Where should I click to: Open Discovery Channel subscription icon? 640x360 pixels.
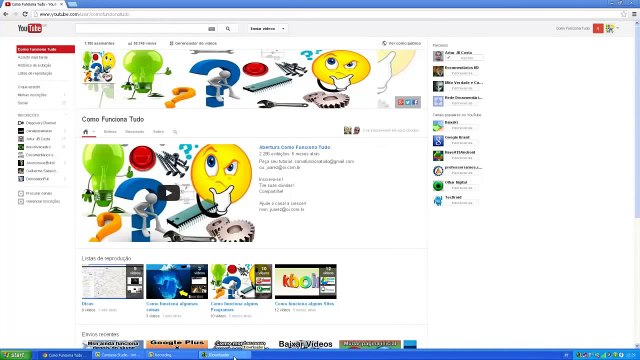(21, 123)
